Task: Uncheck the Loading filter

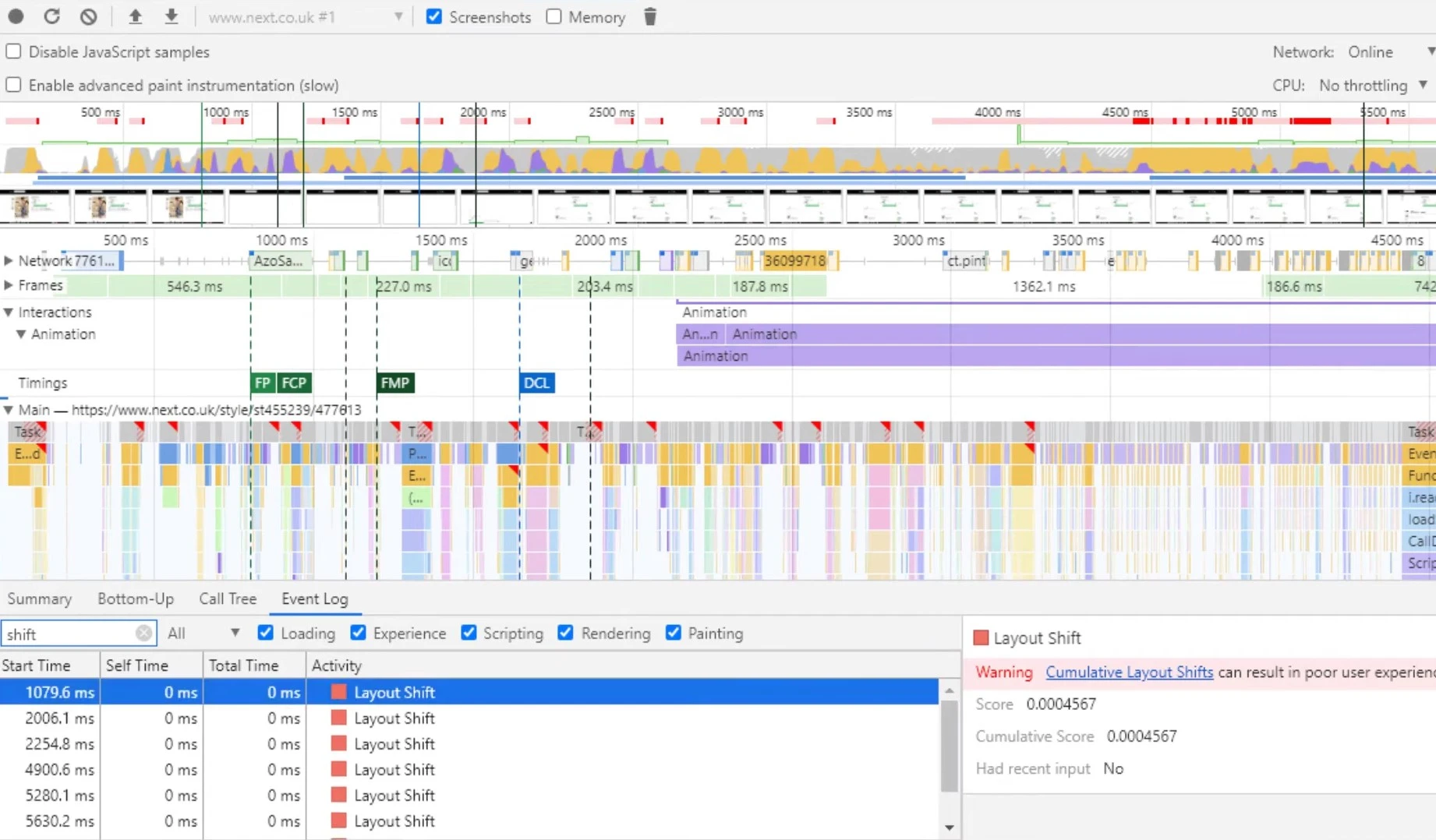Action: coord(266,633)
